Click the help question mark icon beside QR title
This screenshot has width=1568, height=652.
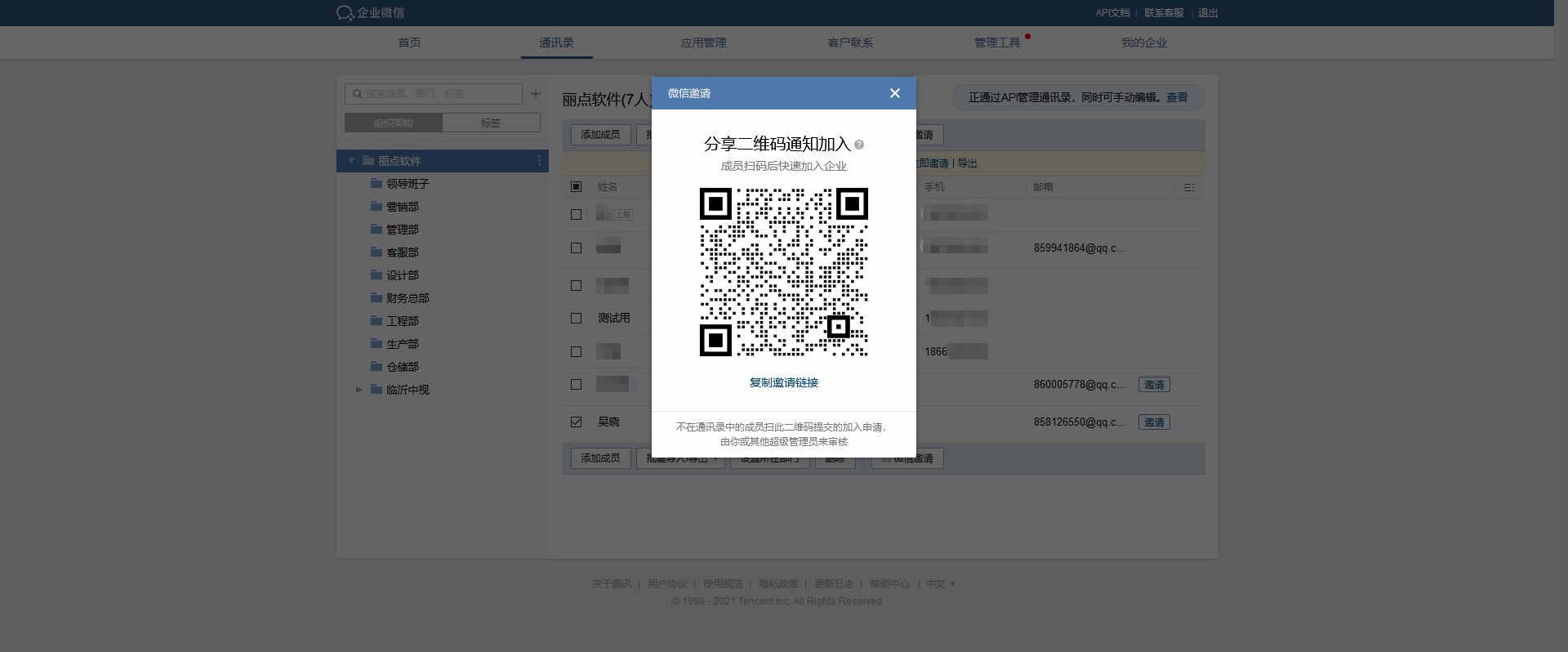click(859, 145)
